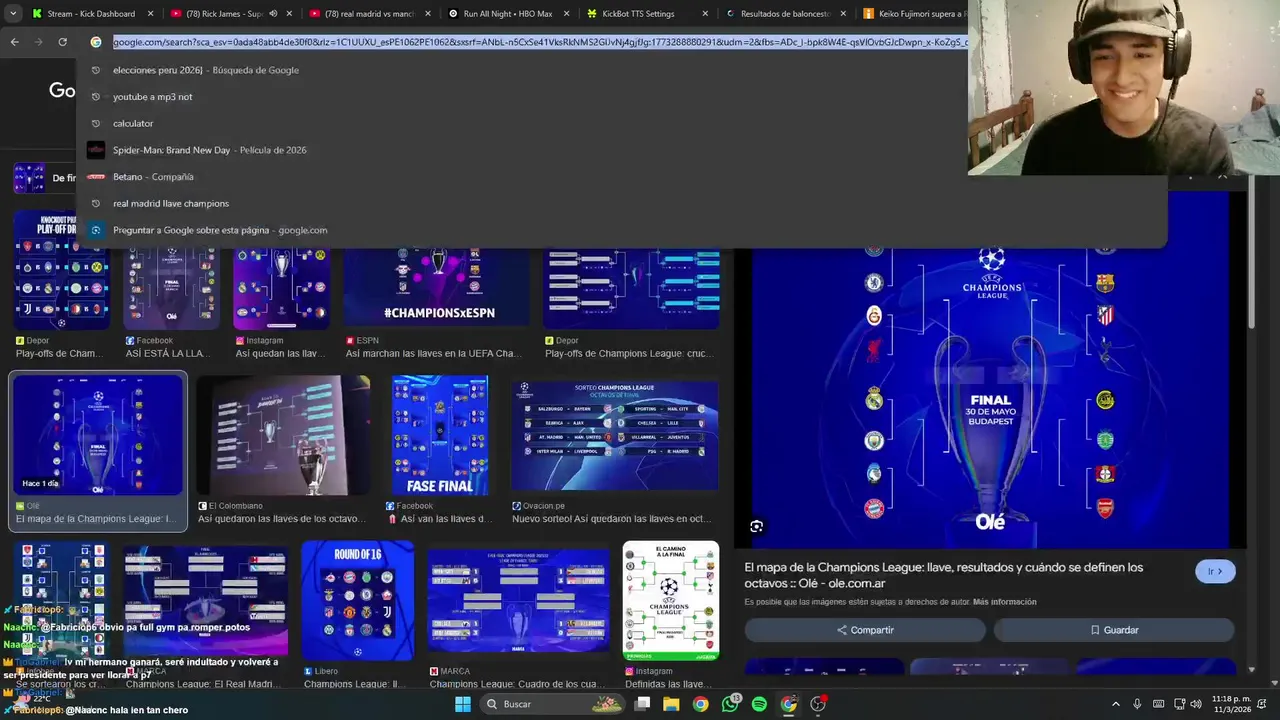Close the image preview panel with X
1280x720 pixels.
coord(1222,177)
